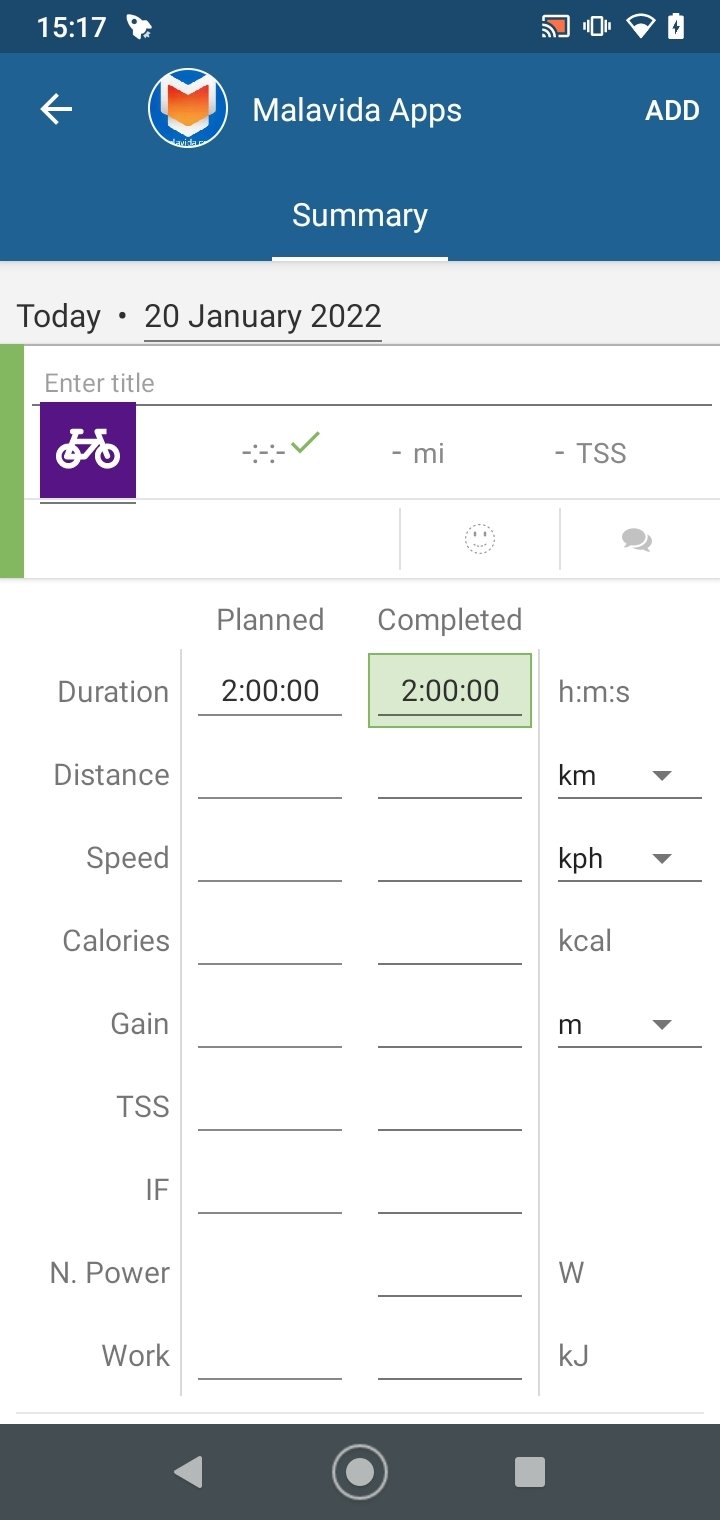Expand the kph speed unit dropdown
Viewport: 720px width, 1520px height.
coord(630,858)
